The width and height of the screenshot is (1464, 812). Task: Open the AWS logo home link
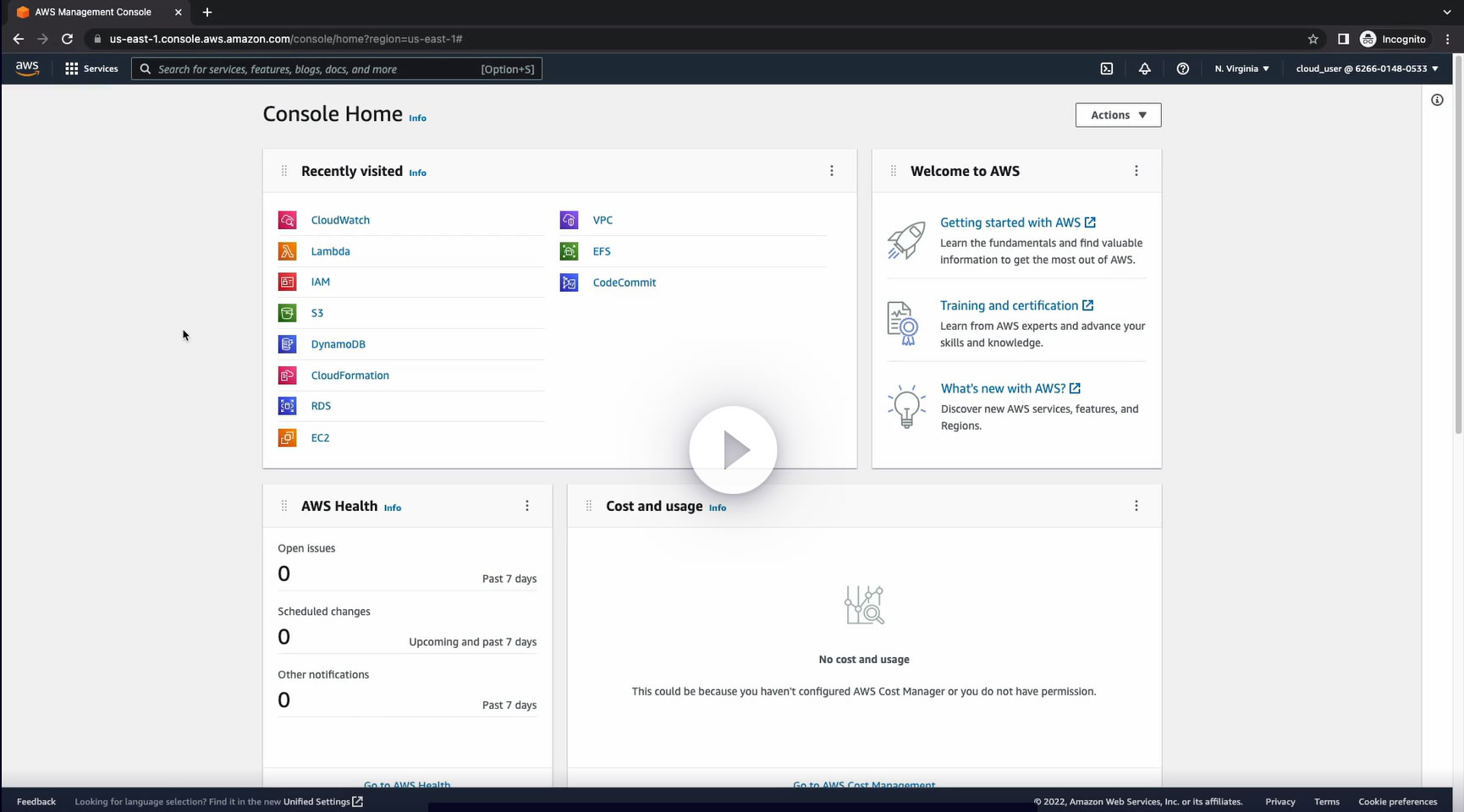click(27, 69)
